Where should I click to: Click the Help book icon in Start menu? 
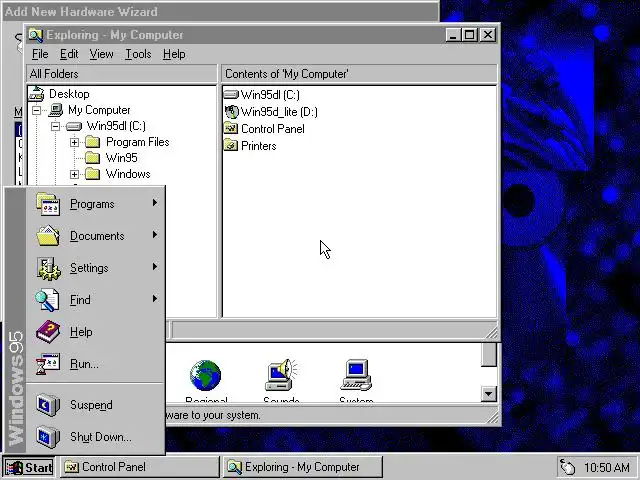[x=48, y=332]
